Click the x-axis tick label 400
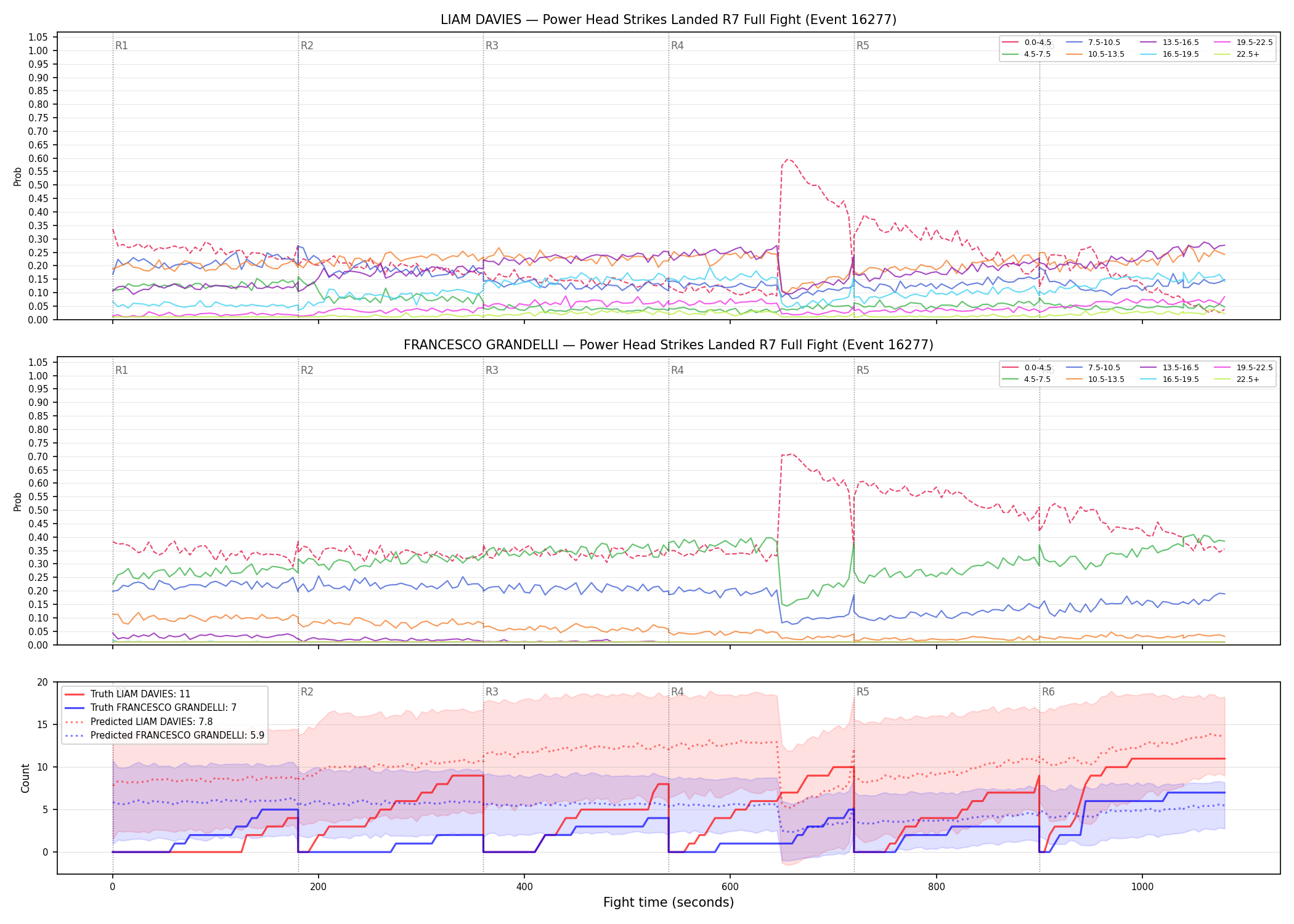 (x=524, y=887)
